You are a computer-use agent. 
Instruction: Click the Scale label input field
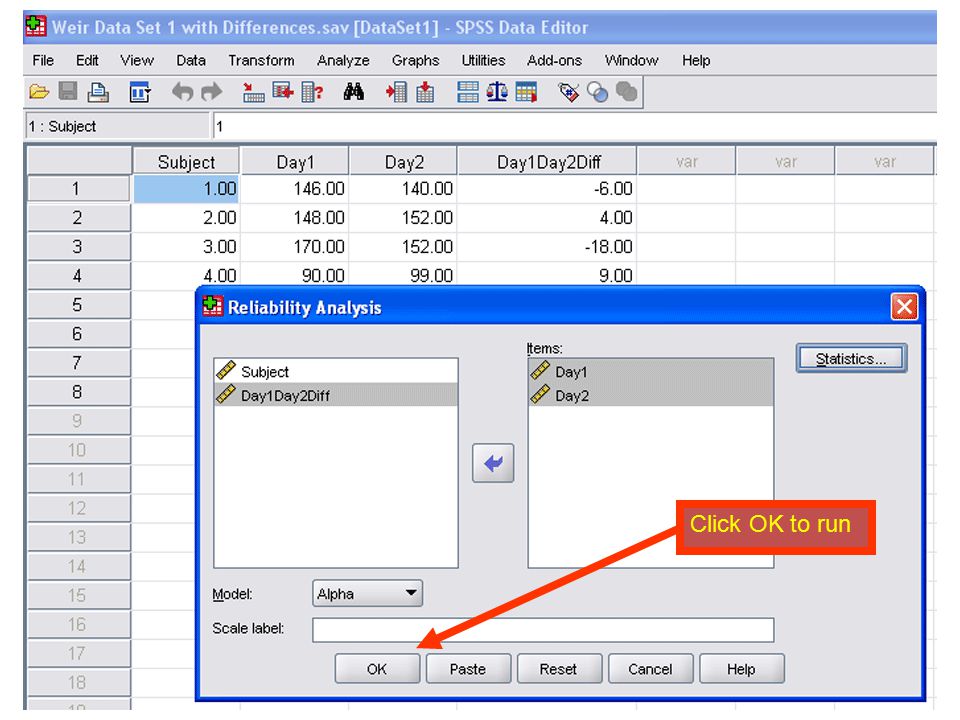click(543, 630)
